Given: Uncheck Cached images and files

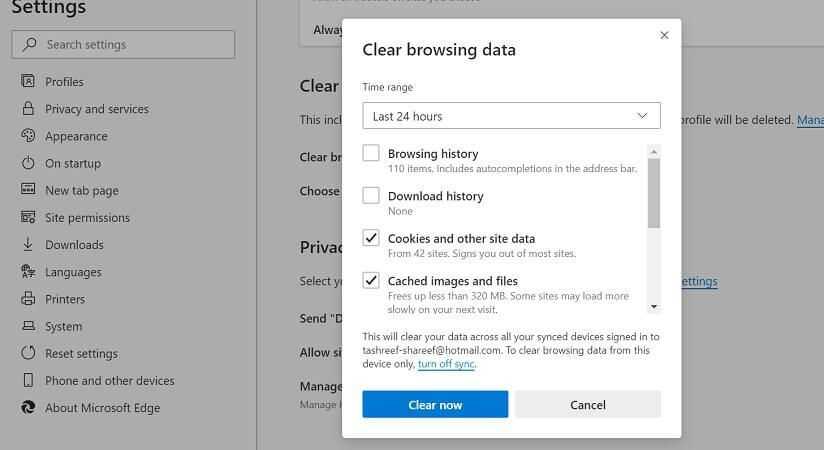Looking at the screenshot, I should [371, 281].
